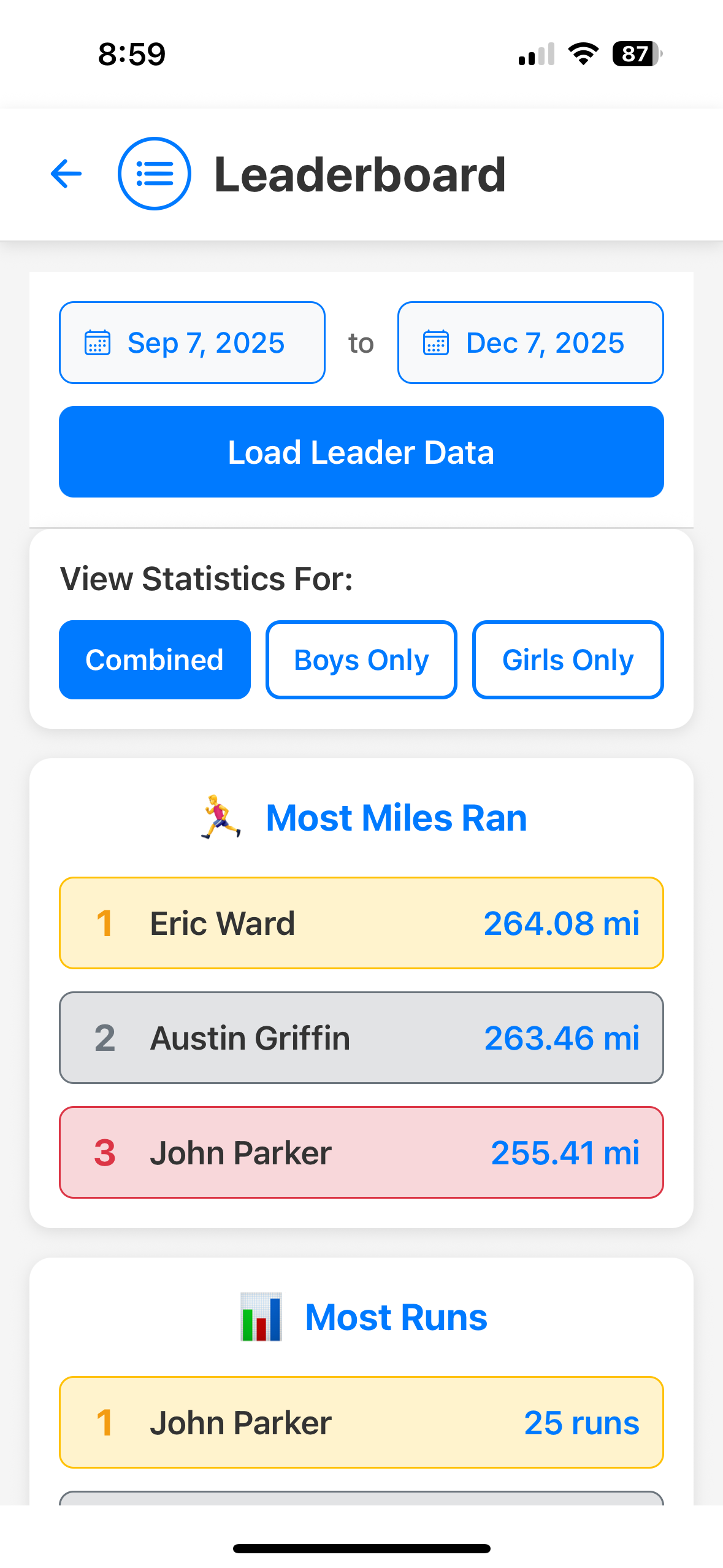The height and width of the screenshot is (1568, 723).
Task: Select the Combined statistics filter
Action: (155, 660)
